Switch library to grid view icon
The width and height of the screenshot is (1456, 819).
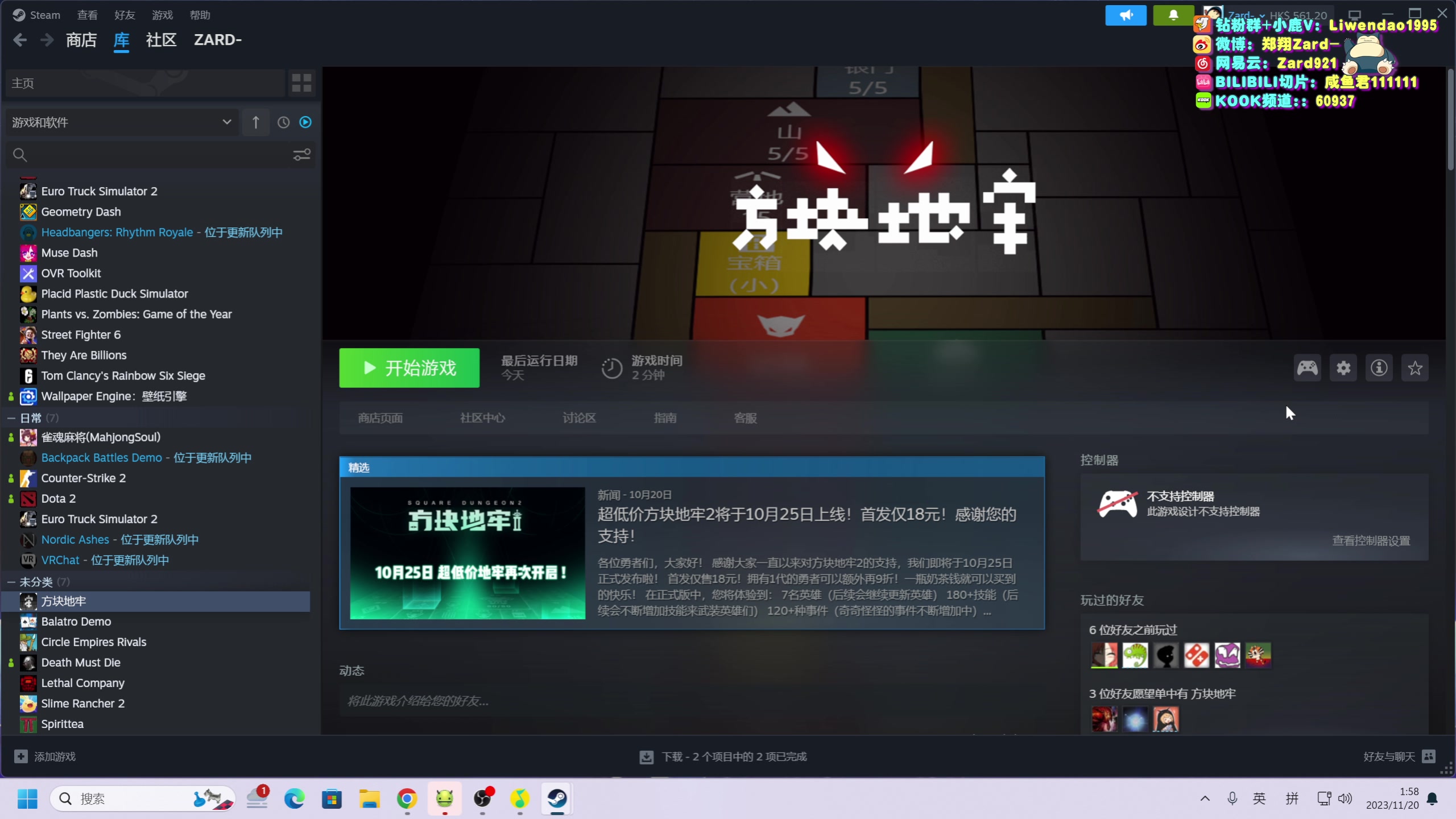[301, 83]
